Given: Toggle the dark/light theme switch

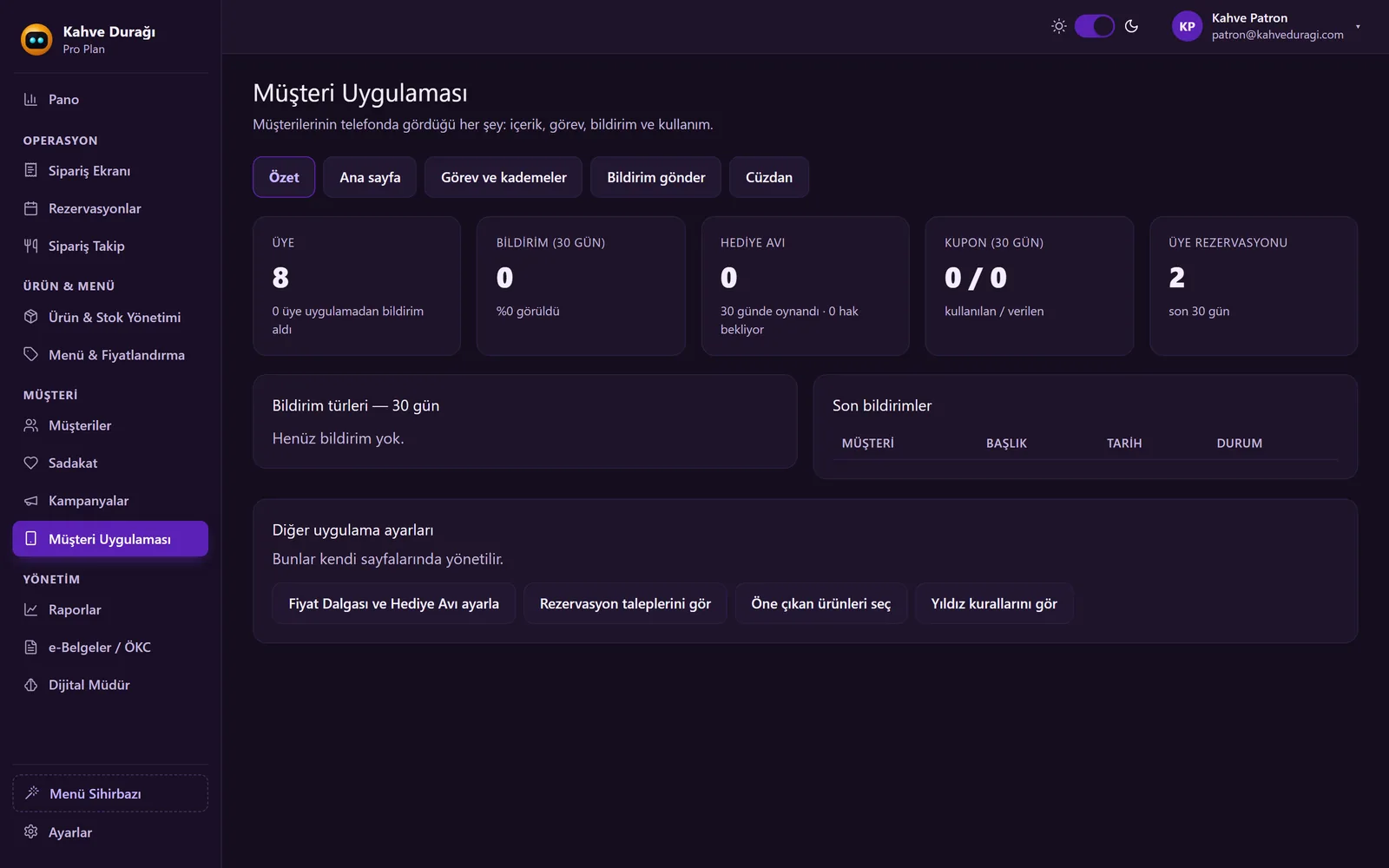Looking at the screenshot, I should click(x=1095, y=26).
